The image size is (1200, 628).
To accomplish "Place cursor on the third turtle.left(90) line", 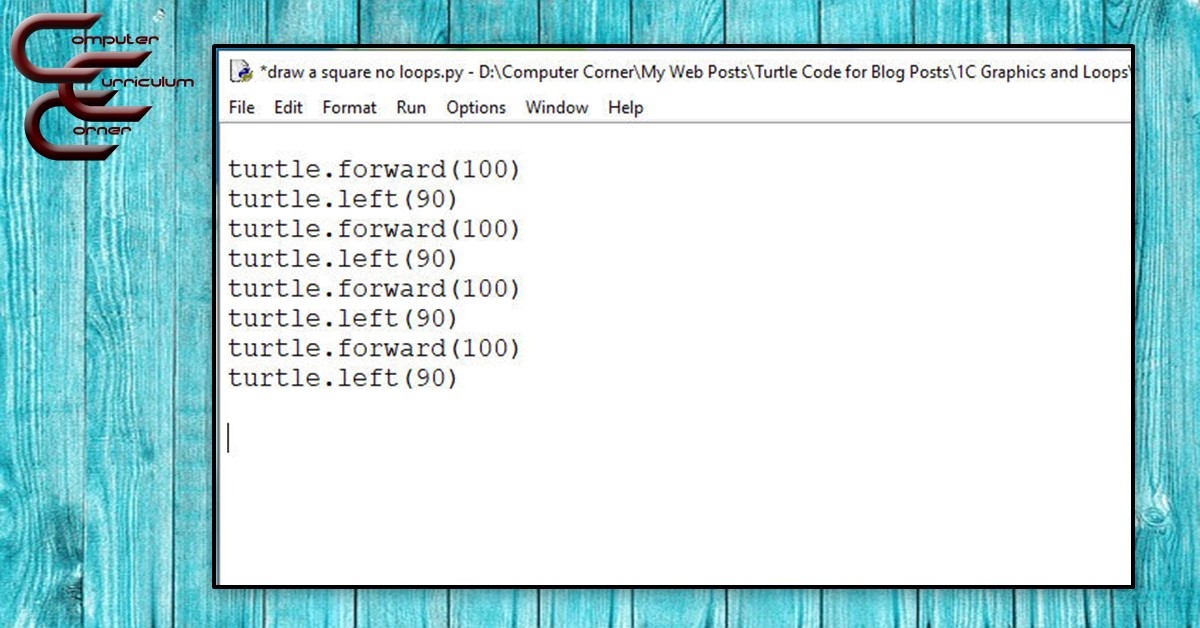I will coord(342,319).
